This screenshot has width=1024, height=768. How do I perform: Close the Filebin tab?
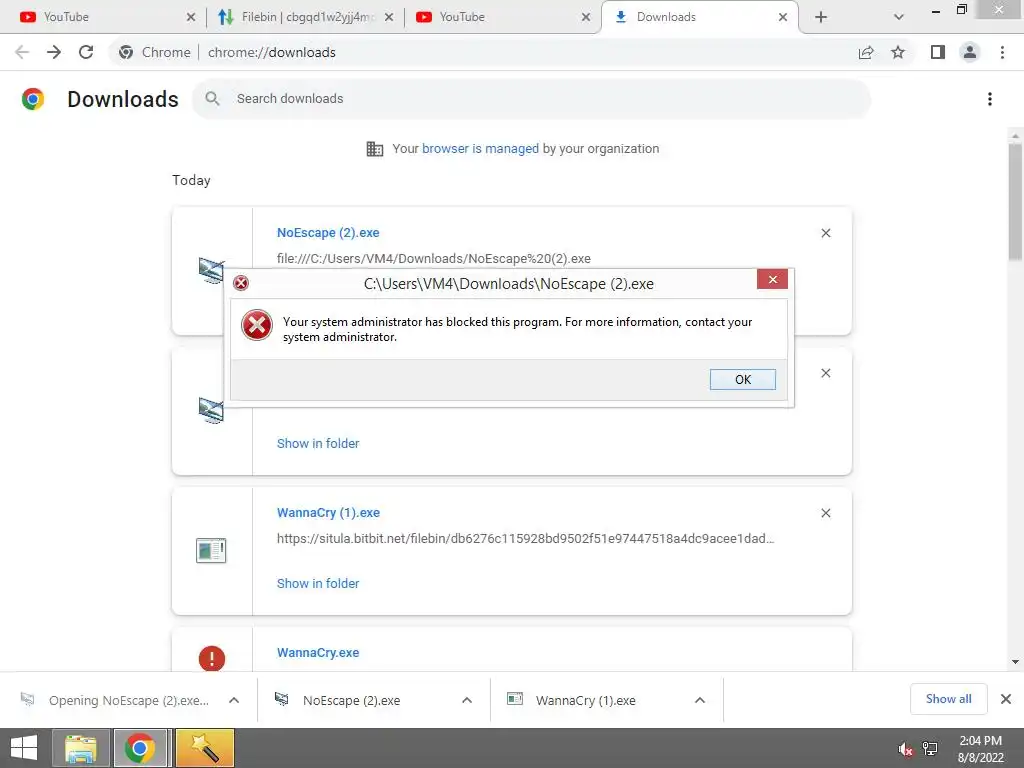click(389, 17)
